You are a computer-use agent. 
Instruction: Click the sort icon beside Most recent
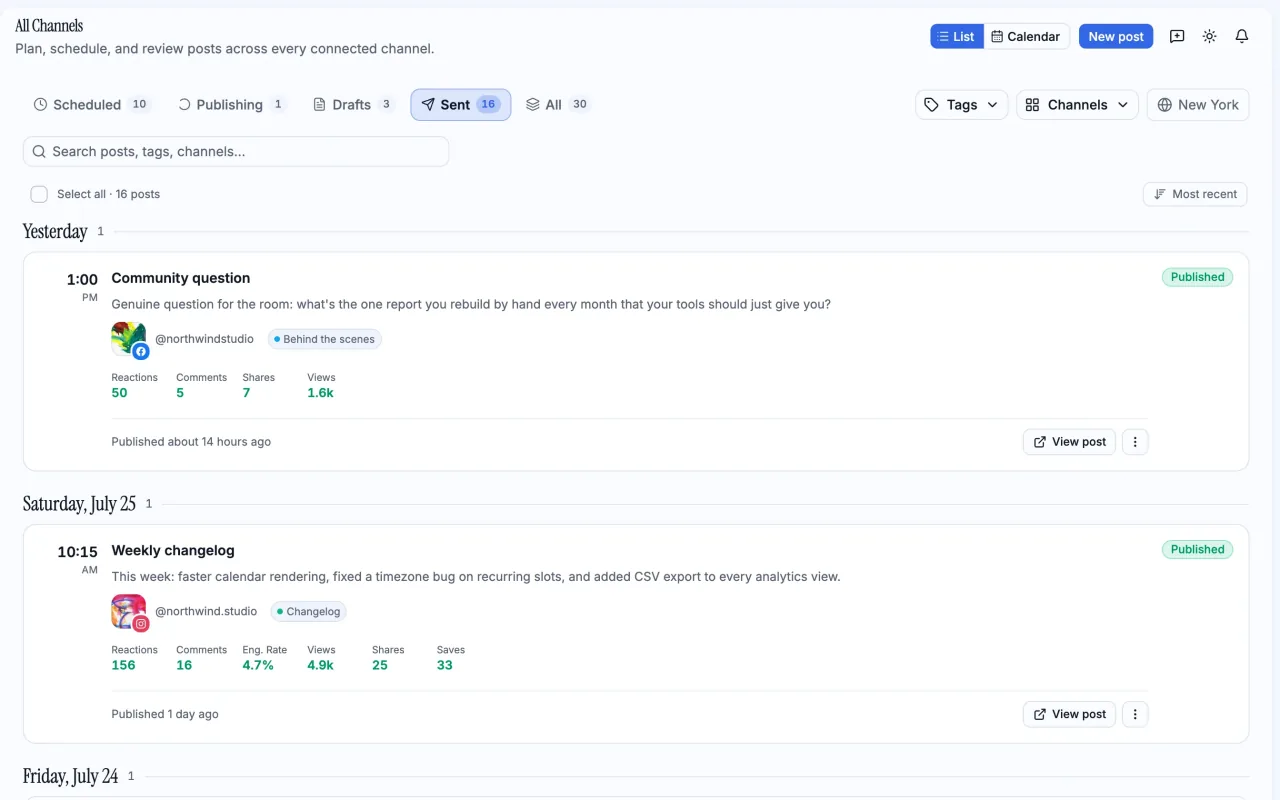[x=1160, y=194]
